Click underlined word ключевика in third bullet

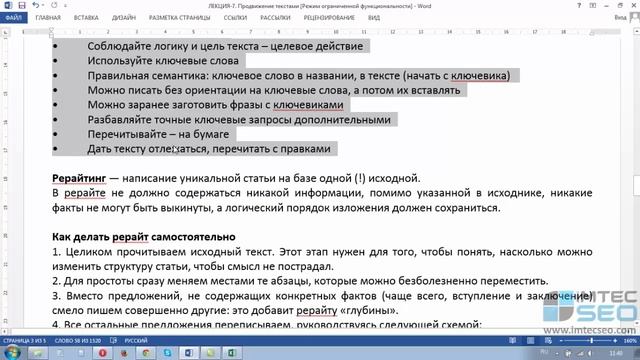(x=480, y=76)
